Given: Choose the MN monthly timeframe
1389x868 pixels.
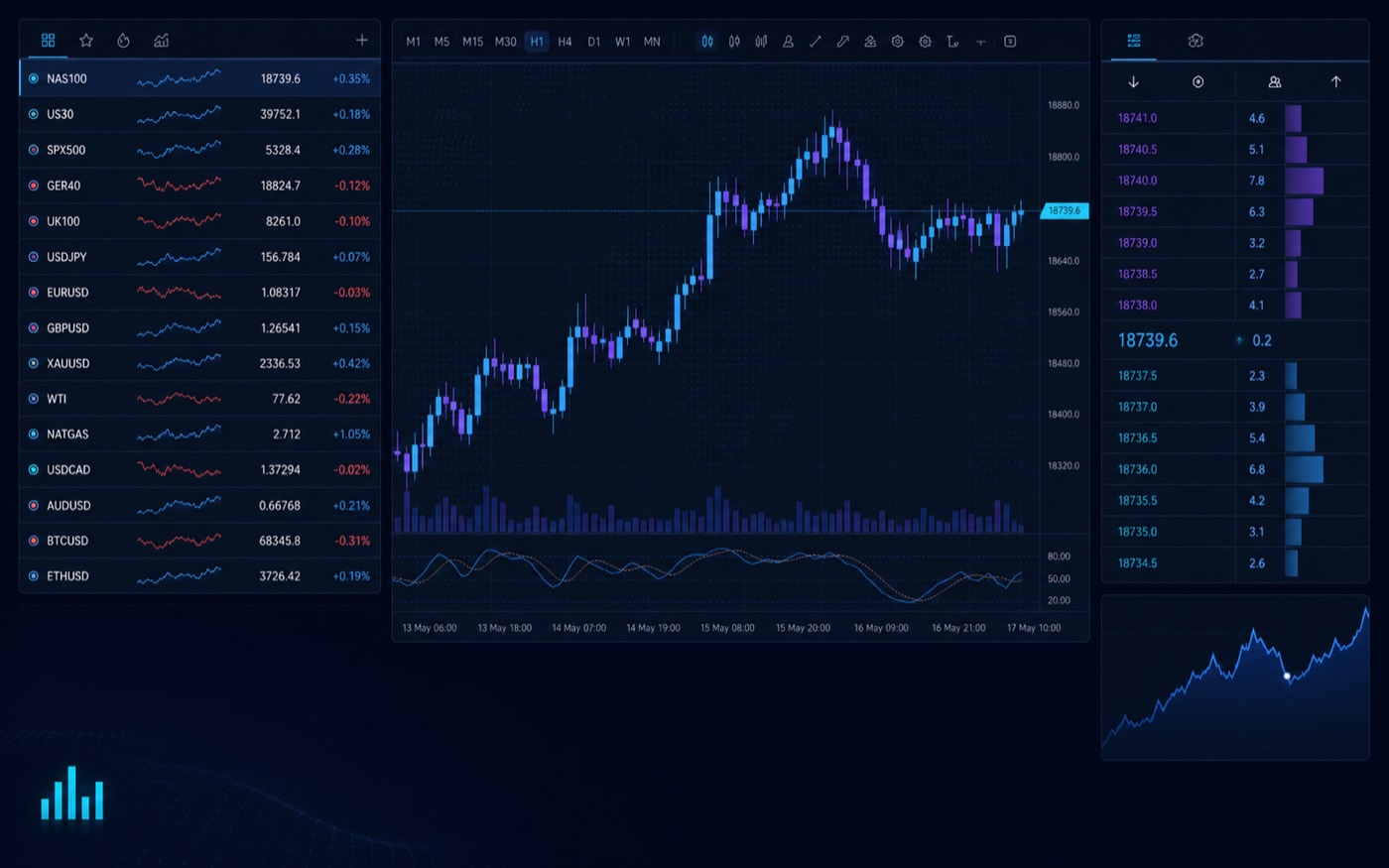Looking at the screenshot, I should tap(652, 42).
